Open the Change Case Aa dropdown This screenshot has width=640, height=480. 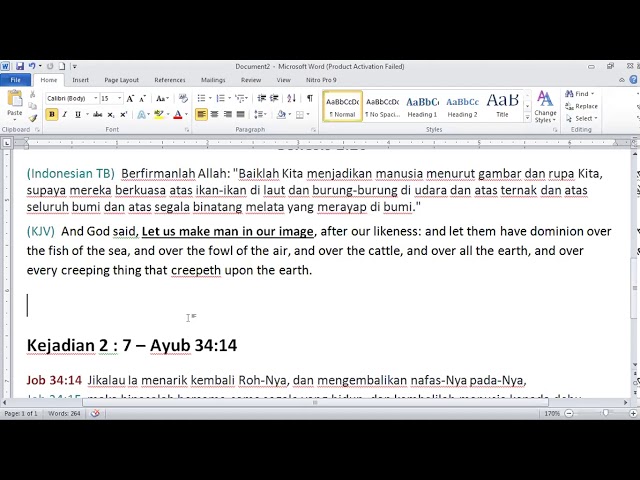tap(162, 98)
